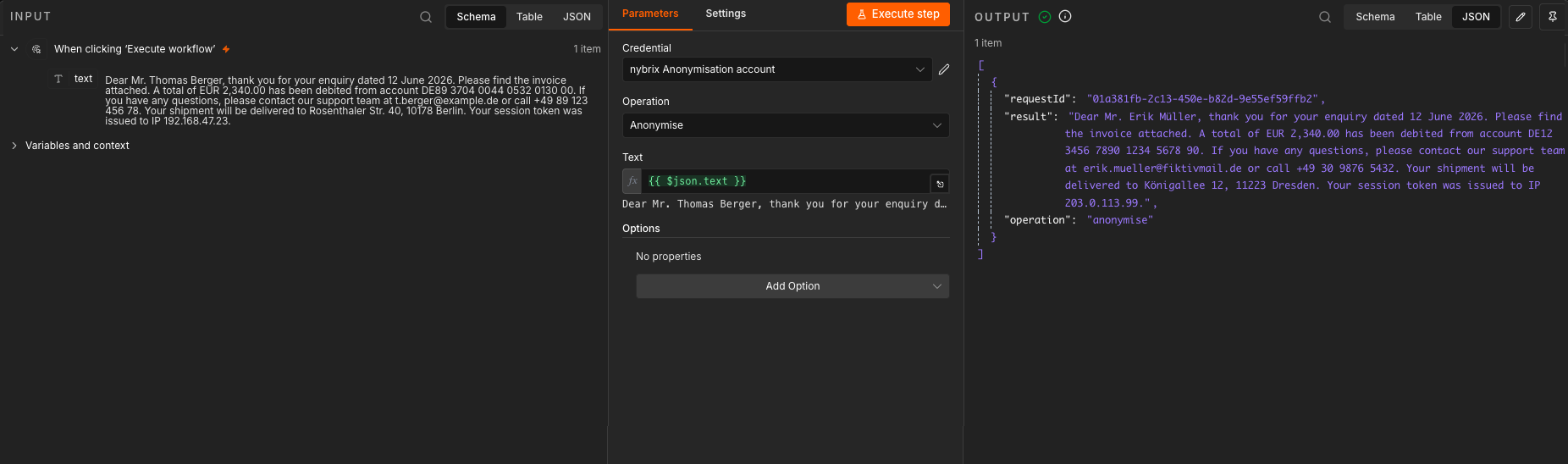Click the orange lightning trigger icon
The width and height of the screenshot is (1568, 464).
226,49
